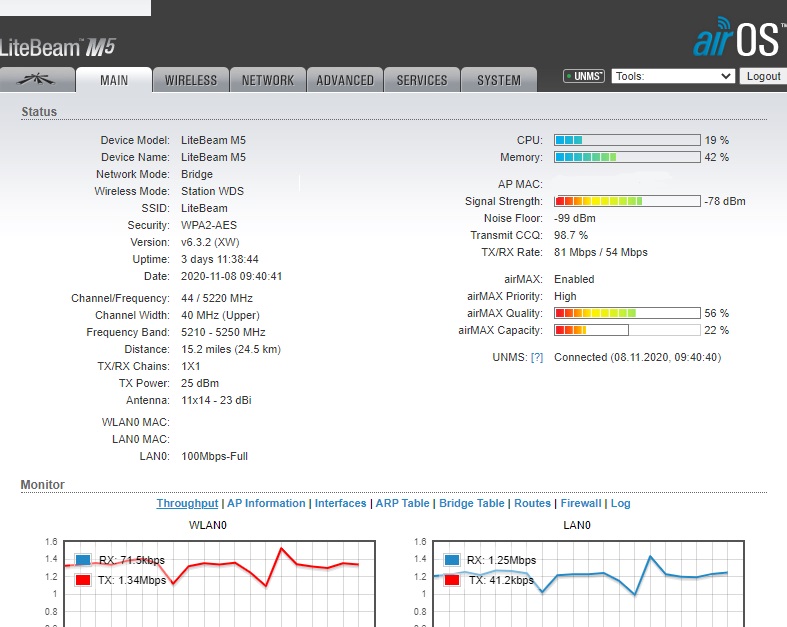Image resolution: width=787 pixels, height=627 pixels.
Task: Click the Frequency Band value '5210 - 5250 MHz'
Action: (223, 332)
